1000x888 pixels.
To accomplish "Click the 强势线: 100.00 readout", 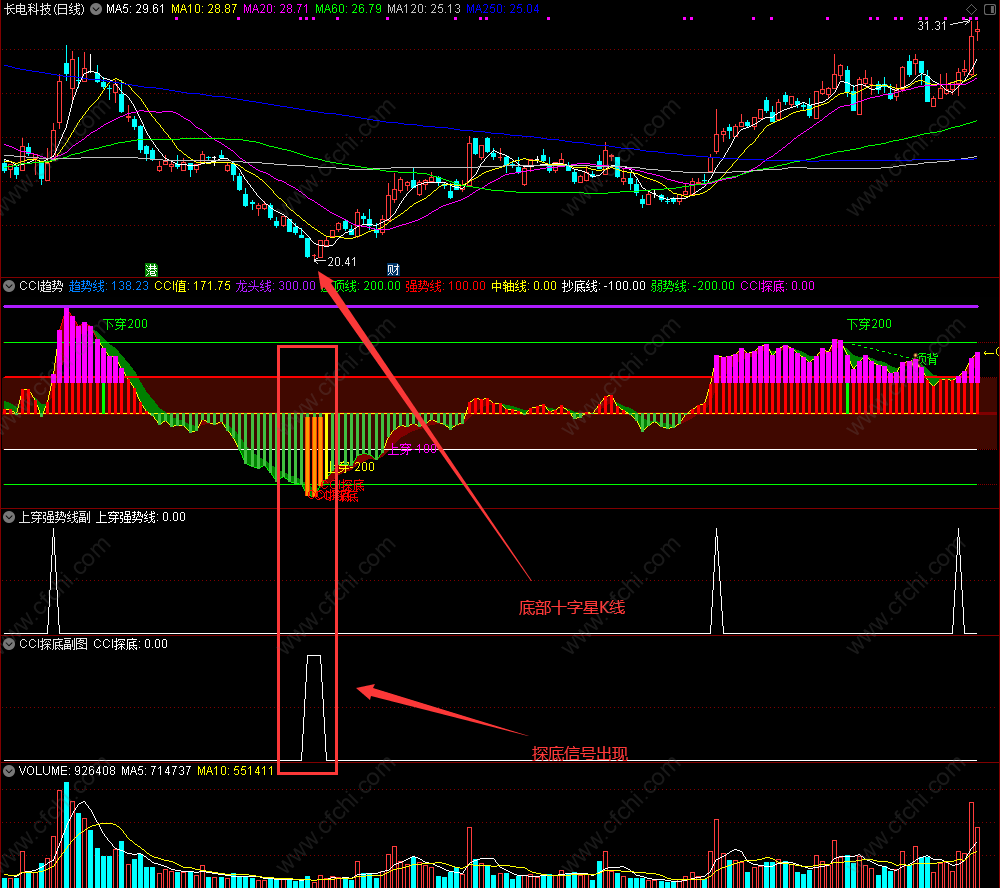I will pos(445,286).
